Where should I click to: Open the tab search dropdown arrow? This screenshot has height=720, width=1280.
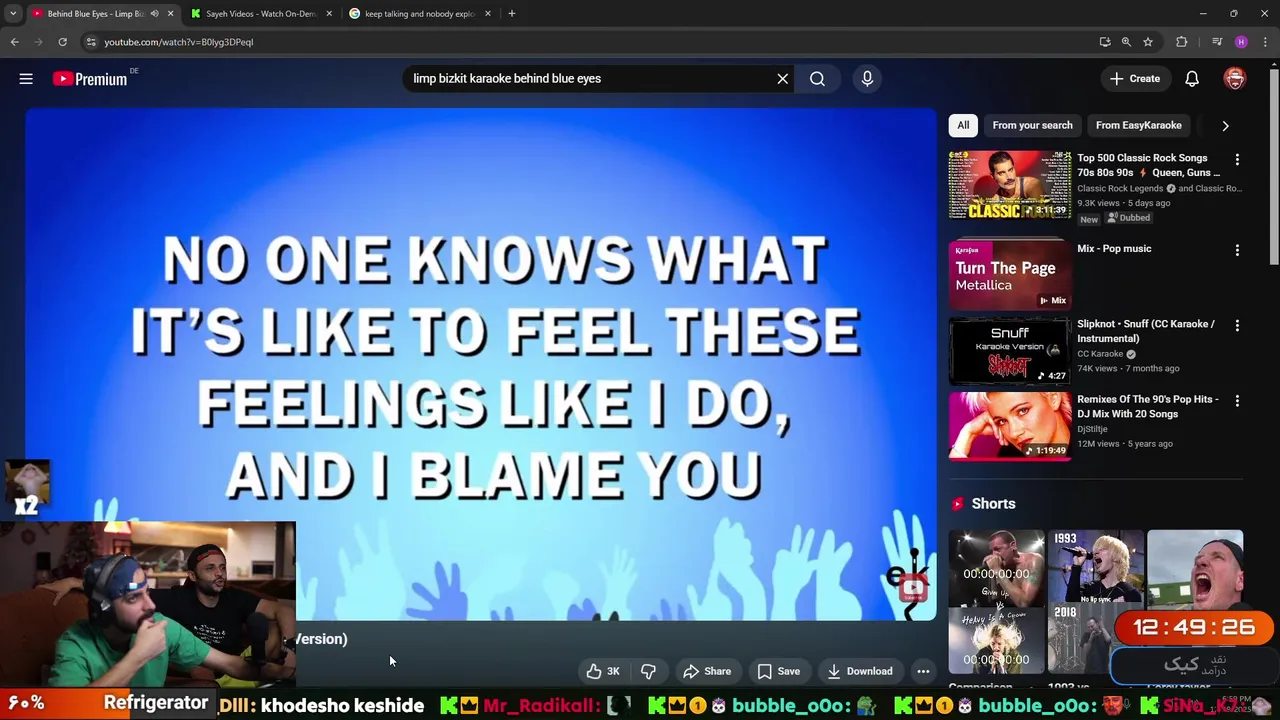point(13,14)
